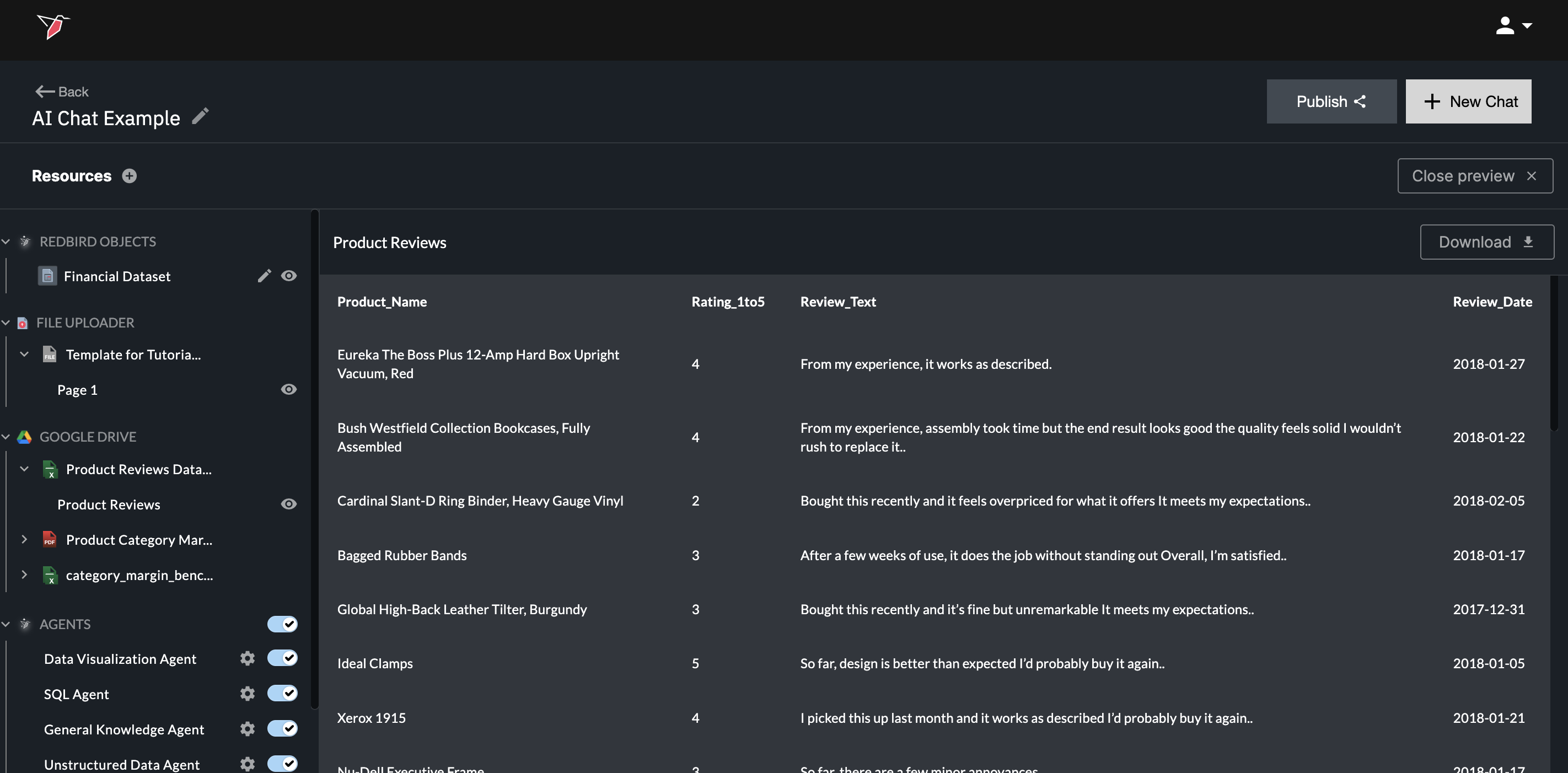Select the Product Reviews sheet item
The height and width of the screenshot is (773, 1568).
pyautogui.click(x=109, y=504)
